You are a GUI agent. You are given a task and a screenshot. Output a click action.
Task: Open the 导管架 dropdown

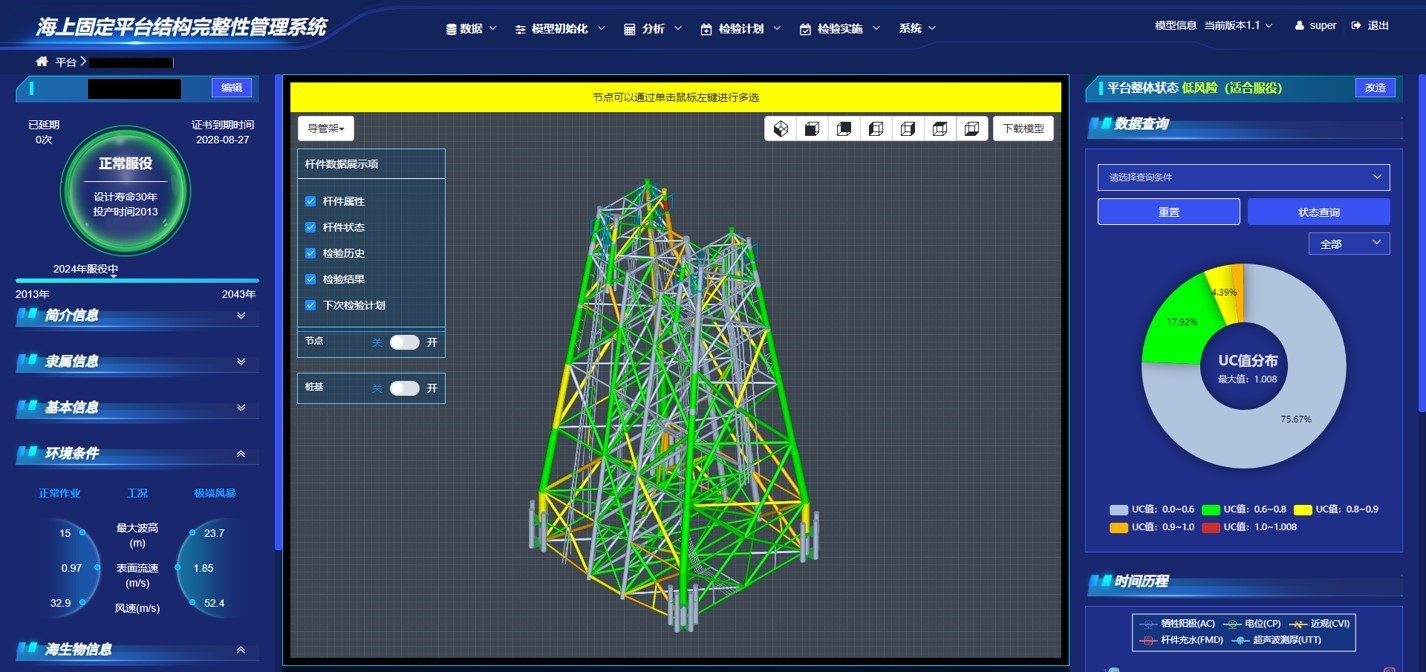click(x=326, y=129)
